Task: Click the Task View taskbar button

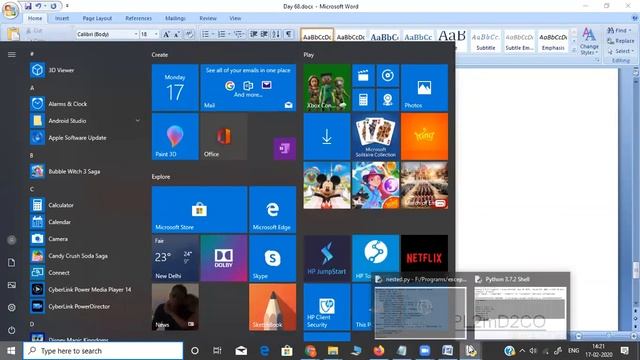Action: click(217, 351)
